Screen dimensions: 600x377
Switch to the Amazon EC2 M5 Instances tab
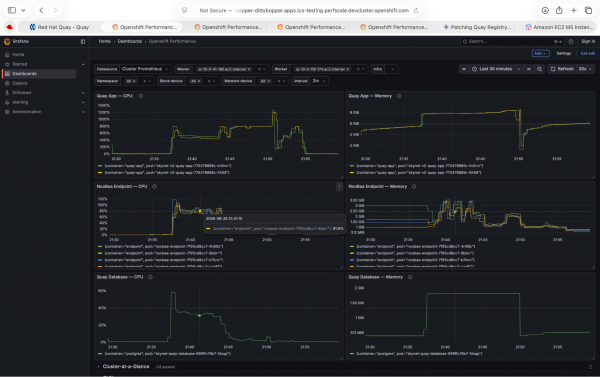tap(559, 27)
